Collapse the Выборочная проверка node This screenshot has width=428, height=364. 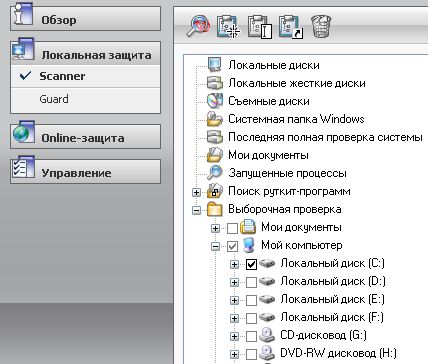(x=196, y=210)
